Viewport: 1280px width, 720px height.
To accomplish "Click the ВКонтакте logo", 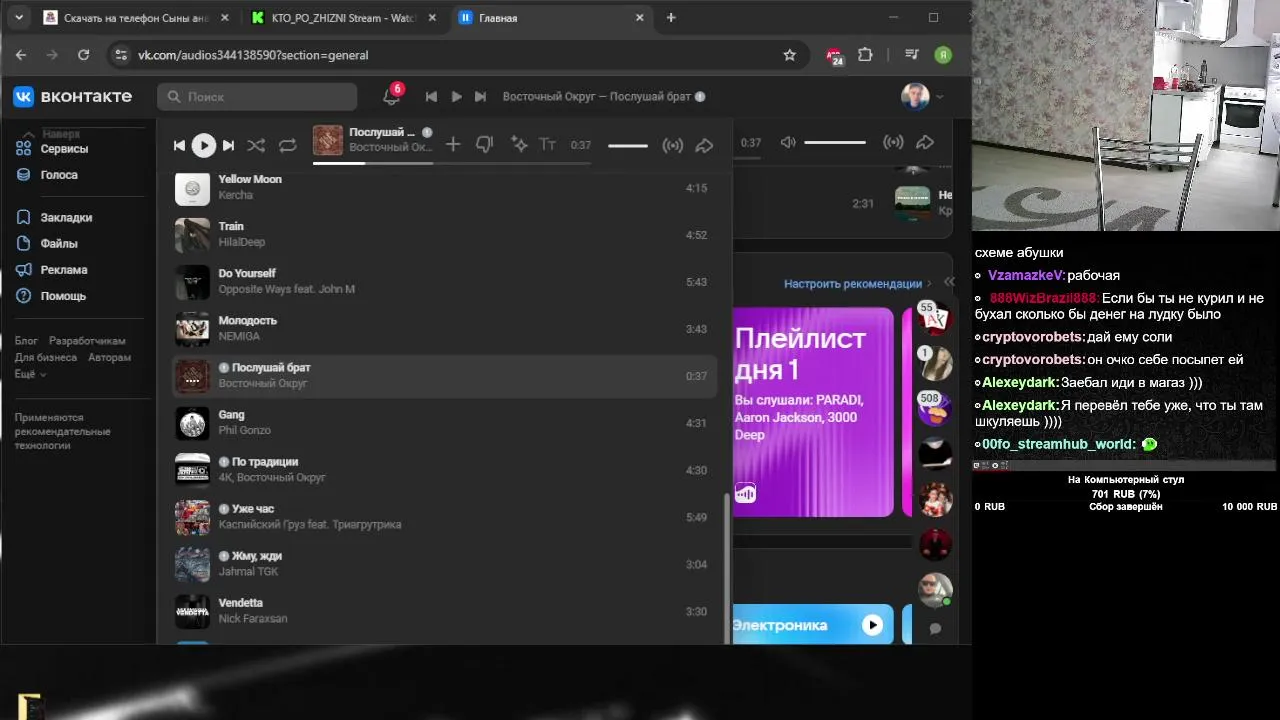I will click(x=72, y=96).
